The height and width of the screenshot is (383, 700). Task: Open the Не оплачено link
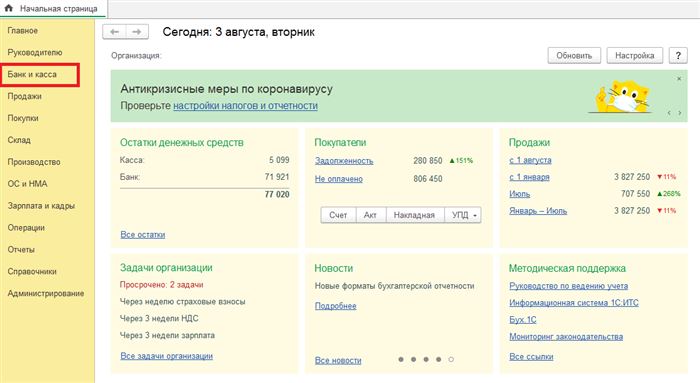339,179
